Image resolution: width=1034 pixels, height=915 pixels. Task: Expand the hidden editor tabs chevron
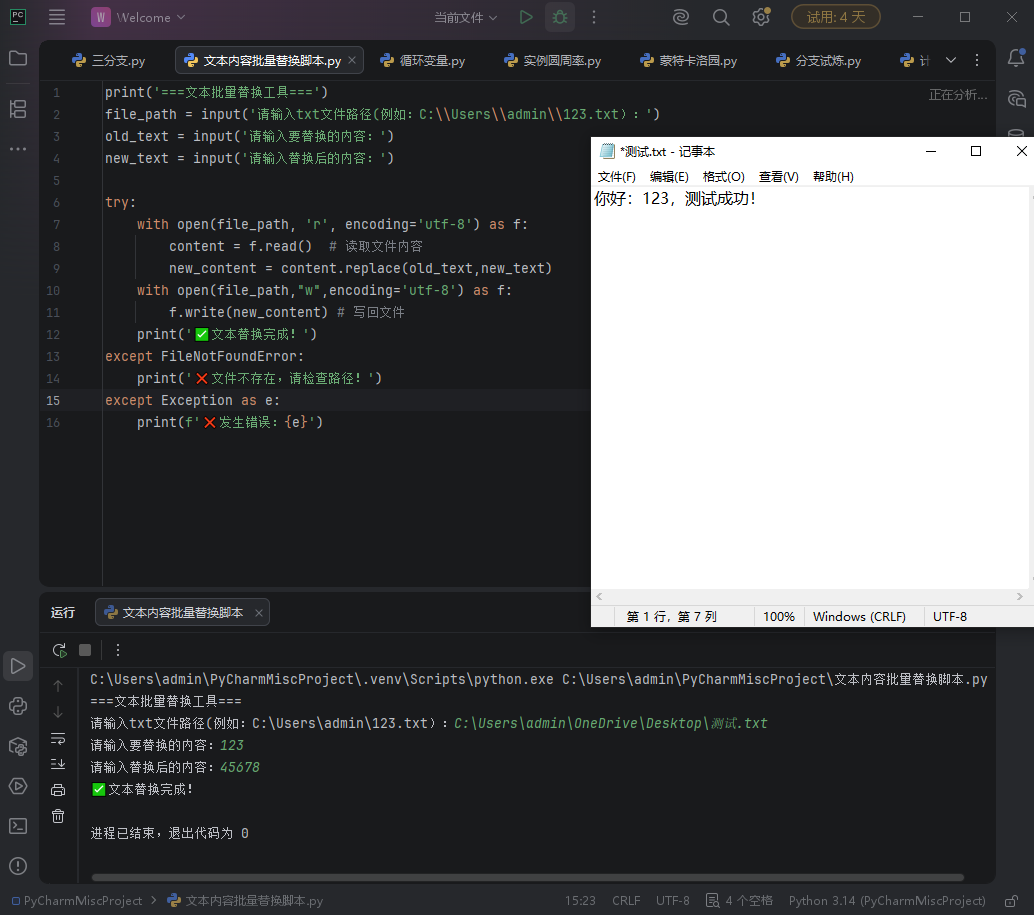(x=950, y=60)
